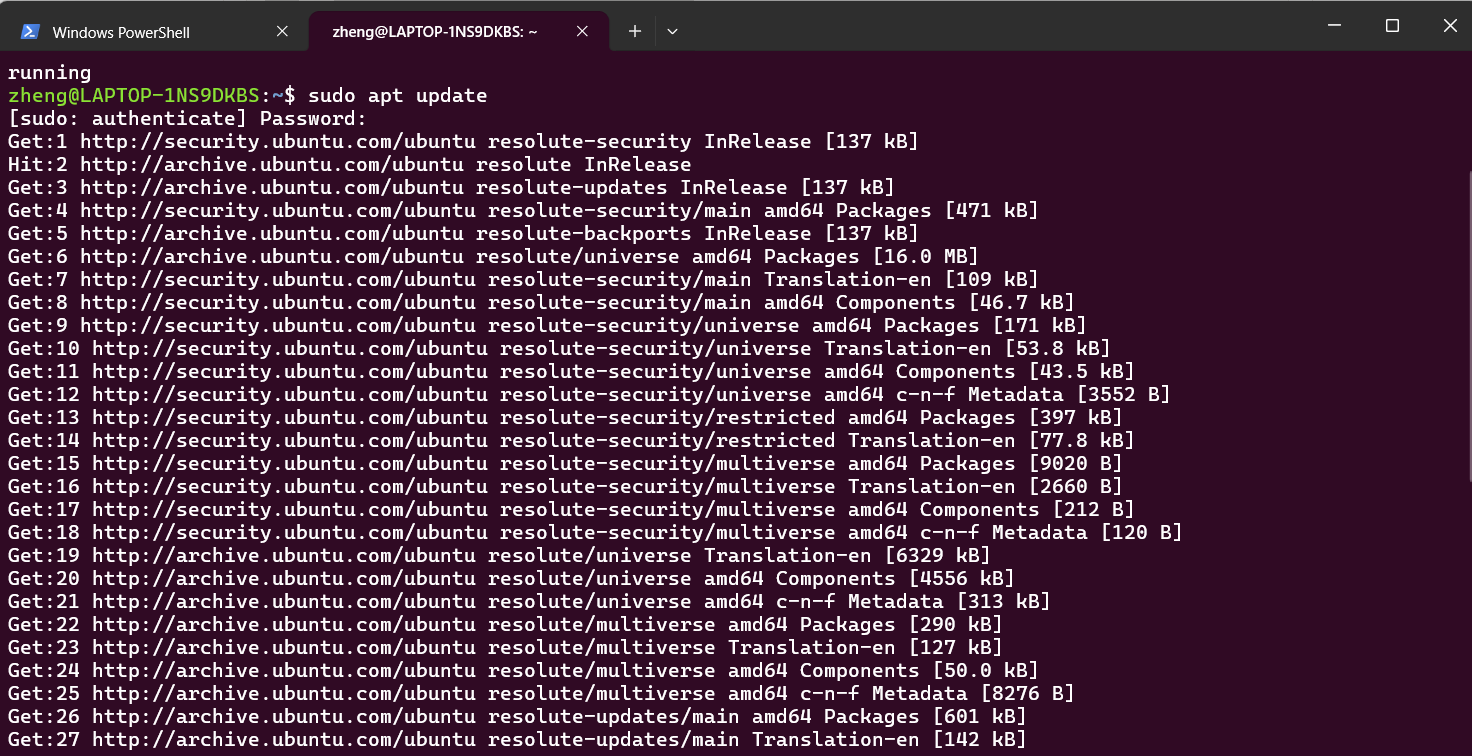Click the "[2660 B]" size value
The width and height of the screenshot is (1472, 756).
tap(1075, 487)
